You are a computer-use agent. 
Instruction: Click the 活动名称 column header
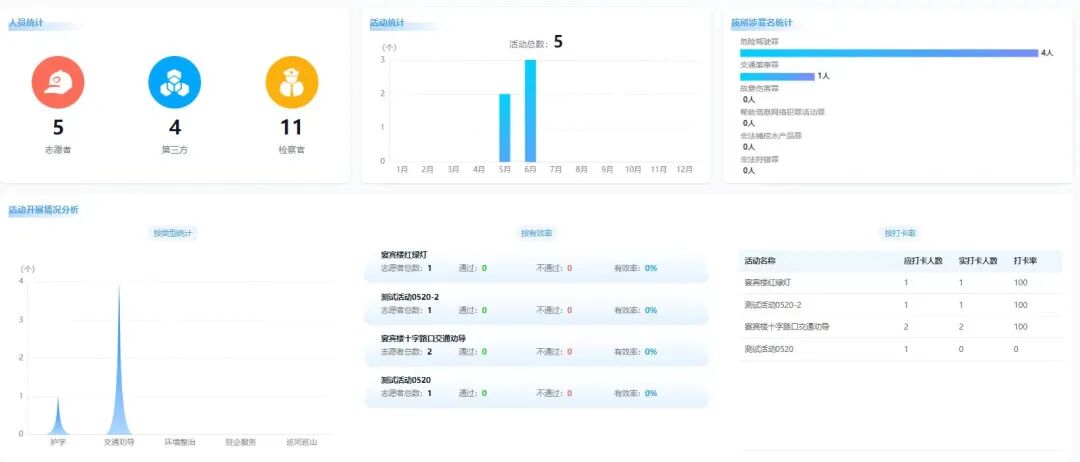(759, 262)
